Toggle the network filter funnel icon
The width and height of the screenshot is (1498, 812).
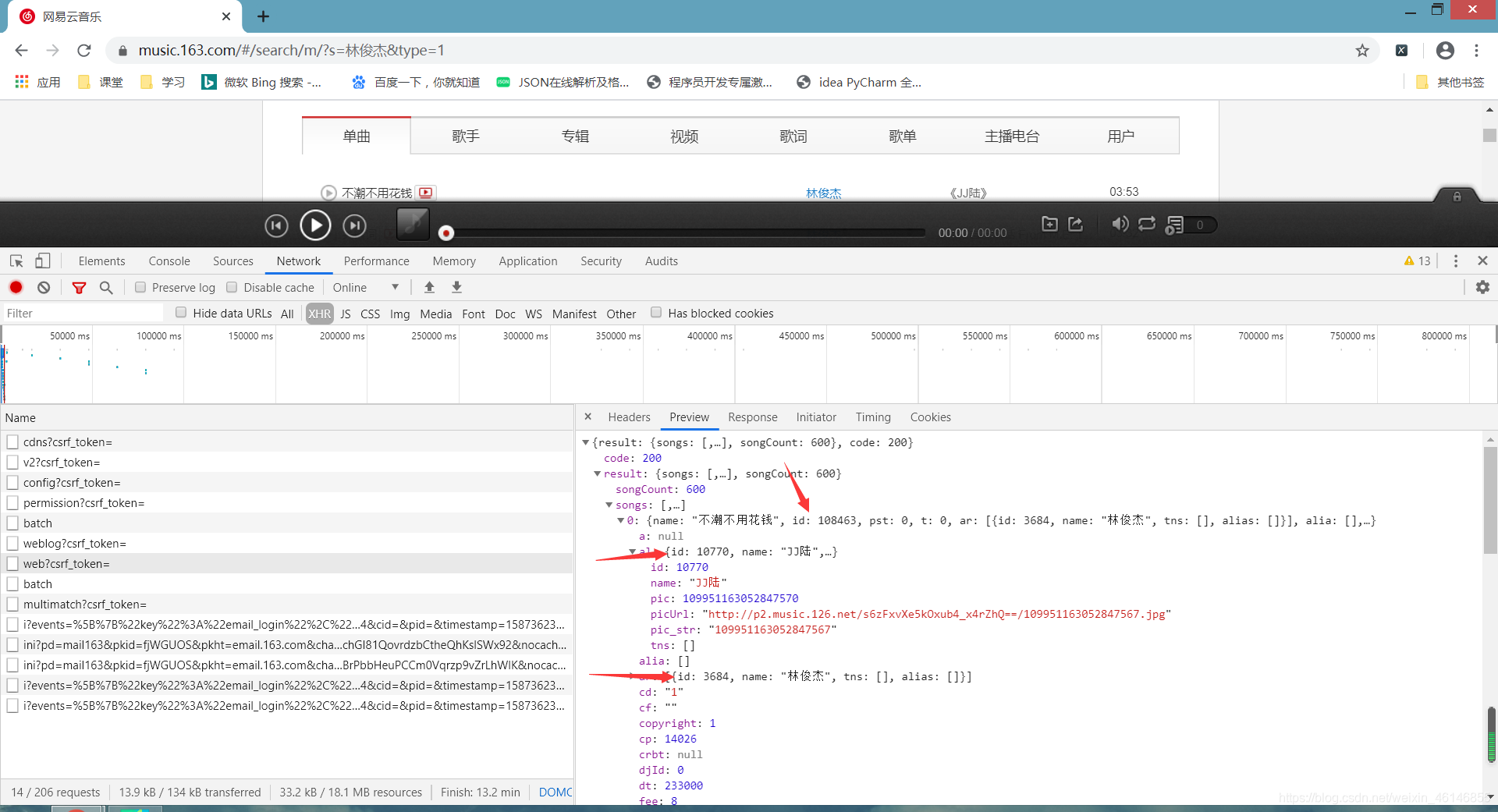(79, 287)
